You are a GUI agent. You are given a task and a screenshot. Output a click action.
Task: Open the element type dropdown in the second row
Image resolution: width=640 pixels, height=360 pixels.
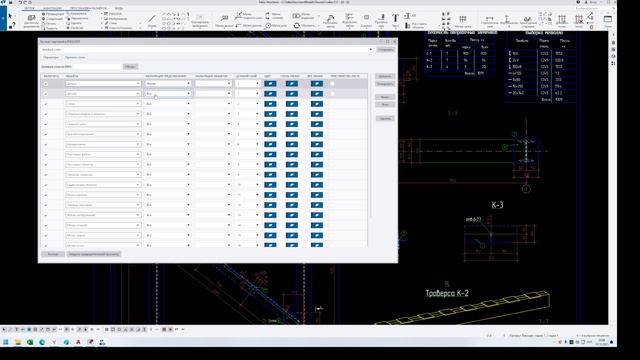[103, 94]
